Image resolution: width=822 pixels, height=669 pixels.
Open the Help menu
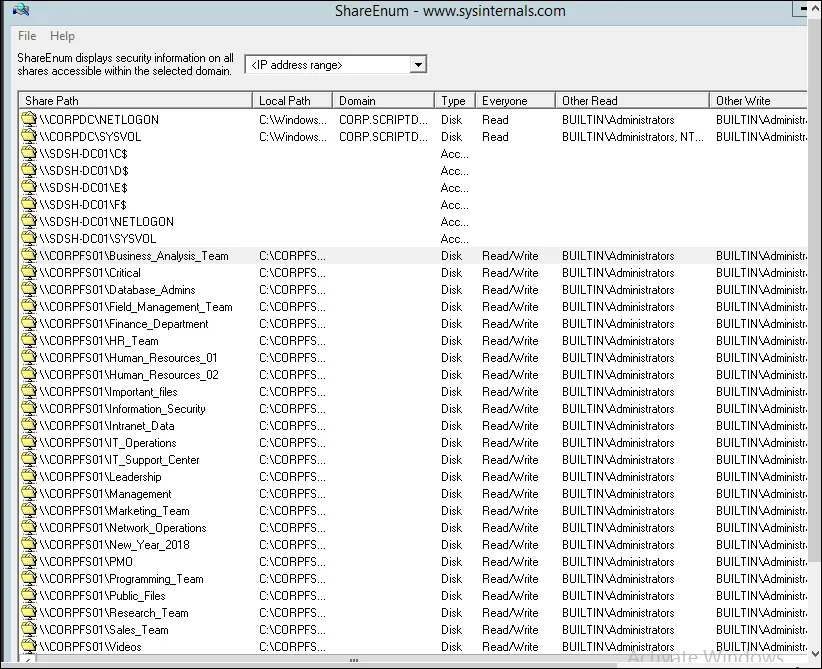62,36
